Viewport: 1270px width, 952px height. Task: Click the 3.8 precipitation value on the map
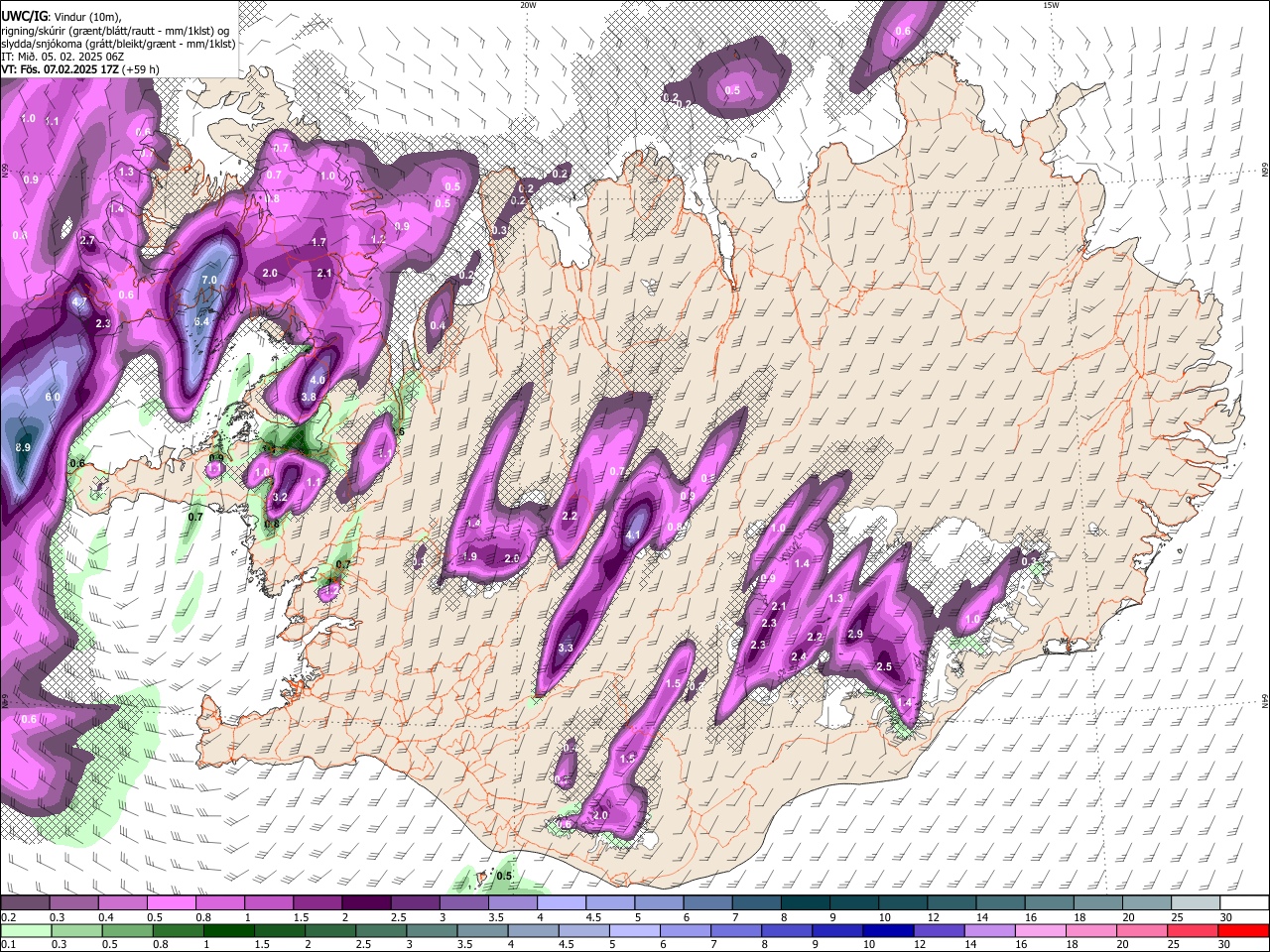pyautogui.click(x=309, y=397)
